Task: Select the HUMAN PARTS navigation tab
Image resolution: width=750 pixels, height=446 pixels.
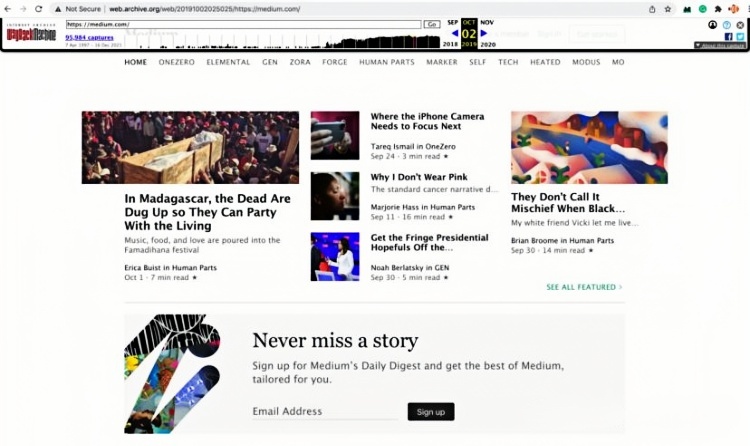Action: tap(387, 62)
